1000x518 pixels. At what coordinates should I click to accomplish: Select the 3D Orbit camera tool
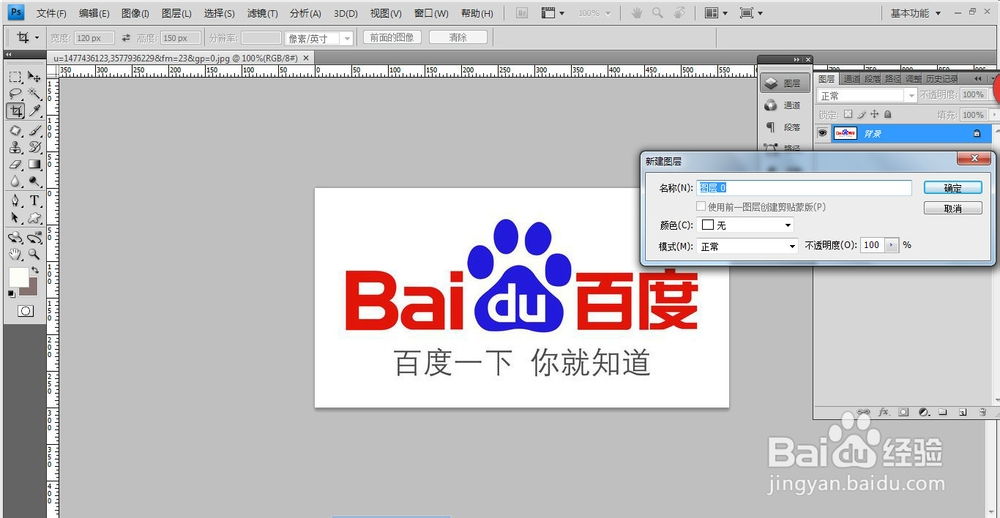tap(34, 238)
